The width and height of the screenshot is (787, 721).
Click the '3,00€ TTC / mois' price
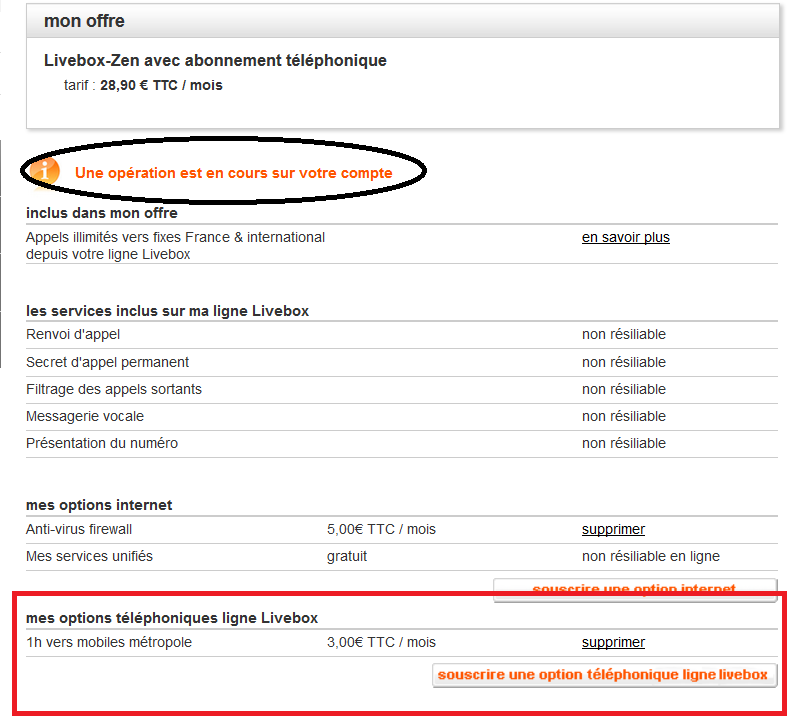pyautogui.click(x=381, y=642)
